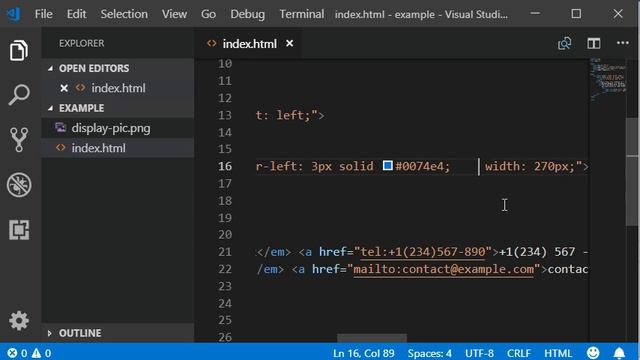Open the Debug view in activity bar
The width and height of the screenshot is (640, 360).
click(19, 184)
